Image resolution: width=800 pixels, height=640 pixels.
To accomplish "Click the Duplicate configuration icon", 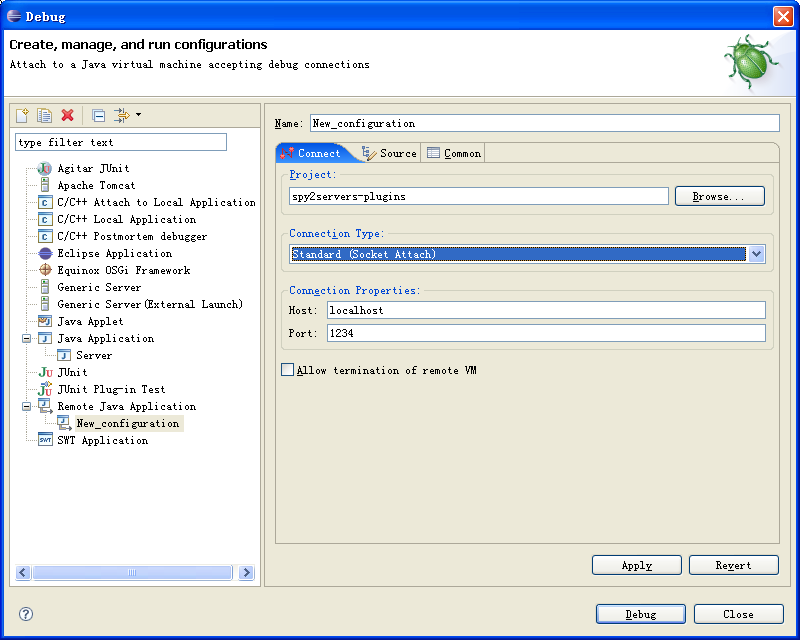I will point(44,115).
